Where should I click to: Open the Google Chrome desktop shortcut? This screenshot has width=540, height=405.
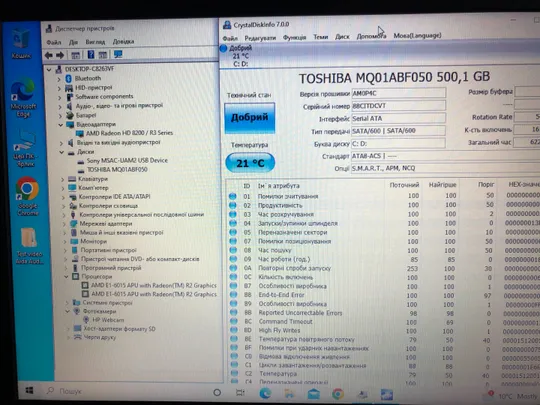tap(28, 196)
